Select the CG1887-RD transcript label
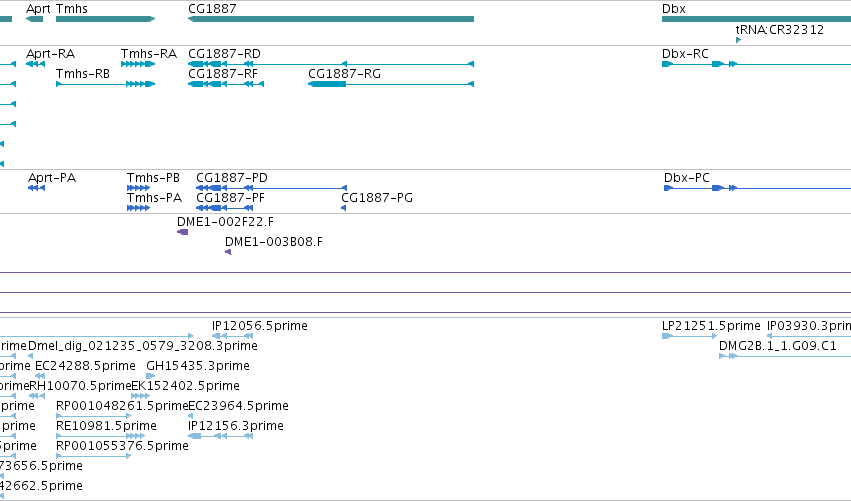The image size is (851, 501). pyautogui.click(x=224, y=54)
